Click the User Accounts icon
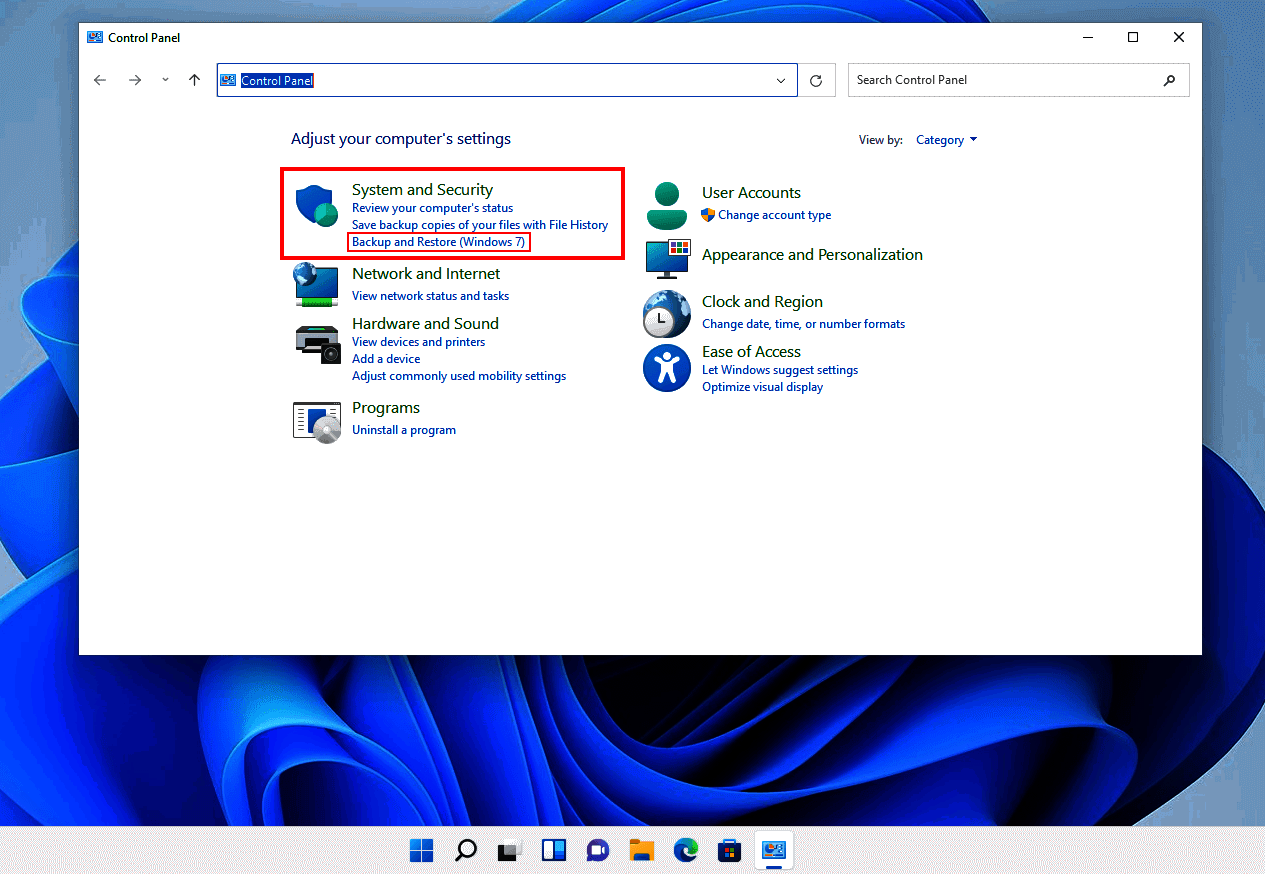Viewport: 1265px width, 874px height. pos(666,203)
